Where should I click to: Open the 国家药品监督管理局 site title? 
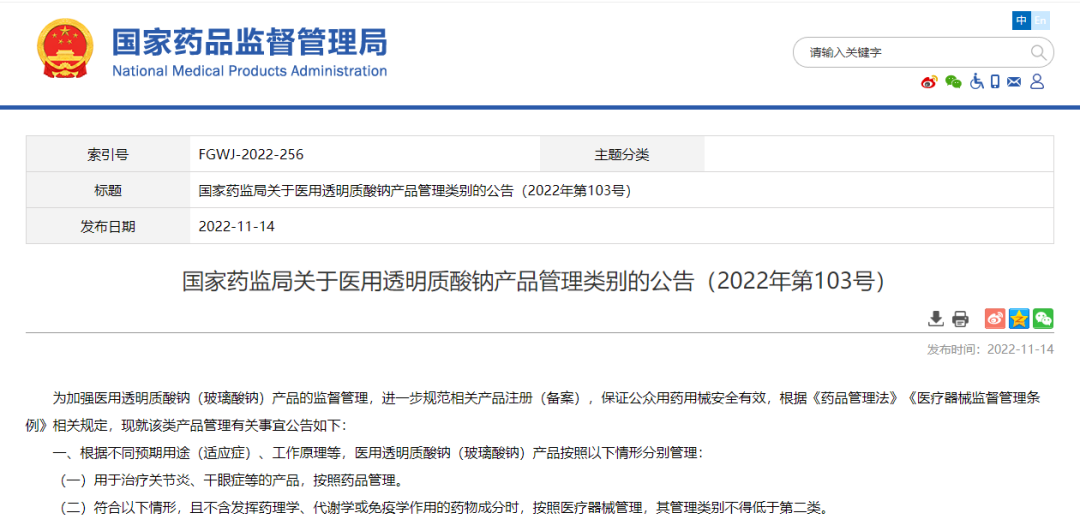[x=249, y=43]
